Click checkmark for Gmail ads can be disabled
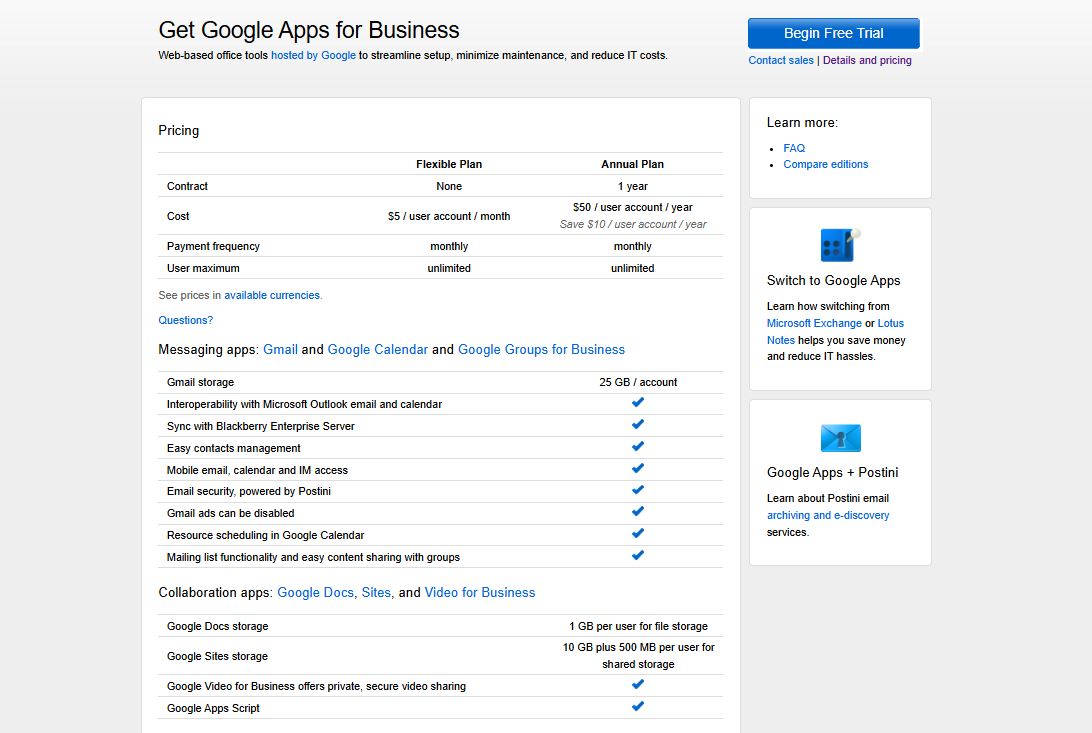The width and height of the screenshot is (1092, 733). 638,512
